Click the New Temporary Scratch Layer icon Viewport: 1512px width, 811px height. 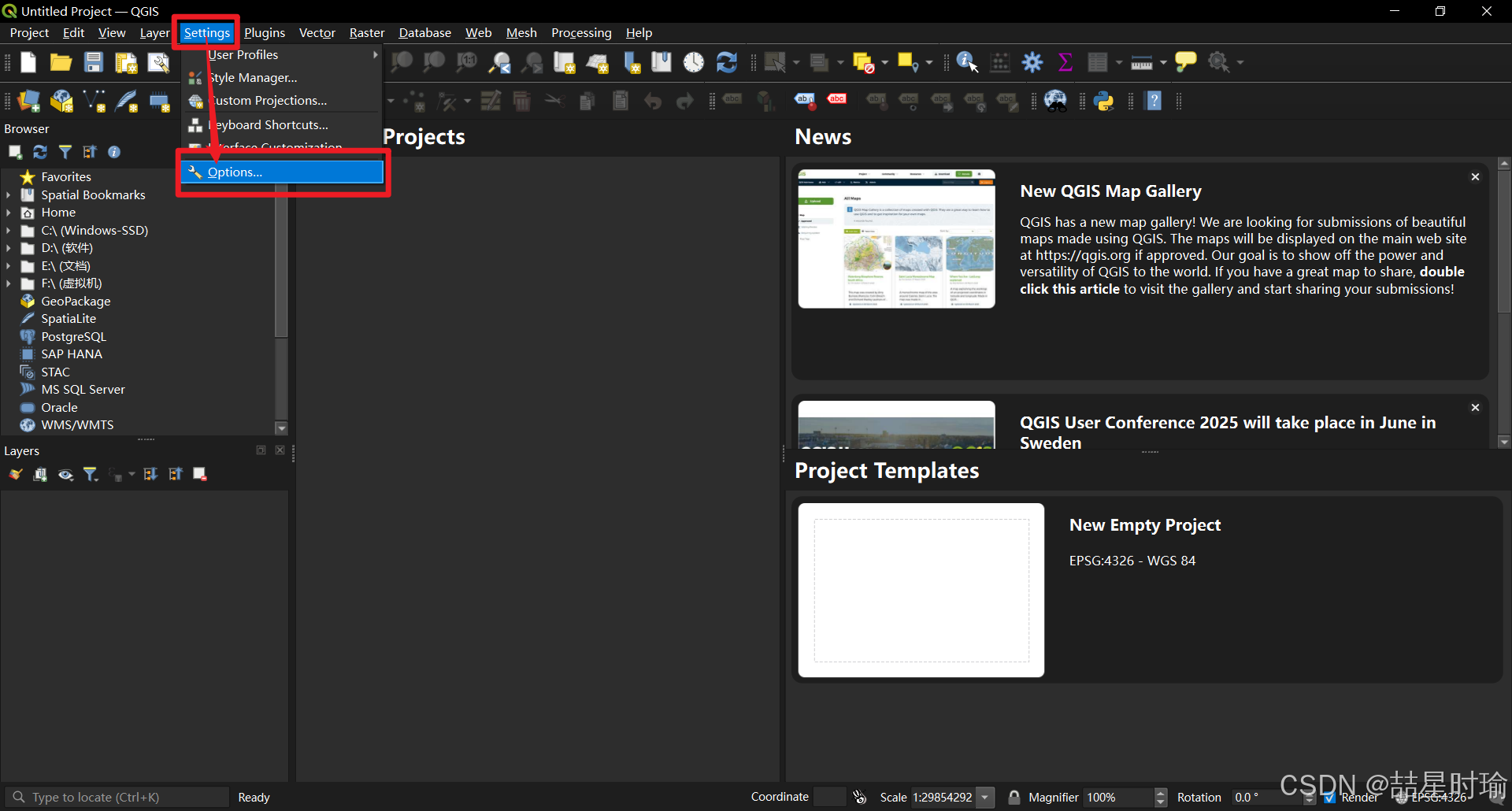pos(160,101)
